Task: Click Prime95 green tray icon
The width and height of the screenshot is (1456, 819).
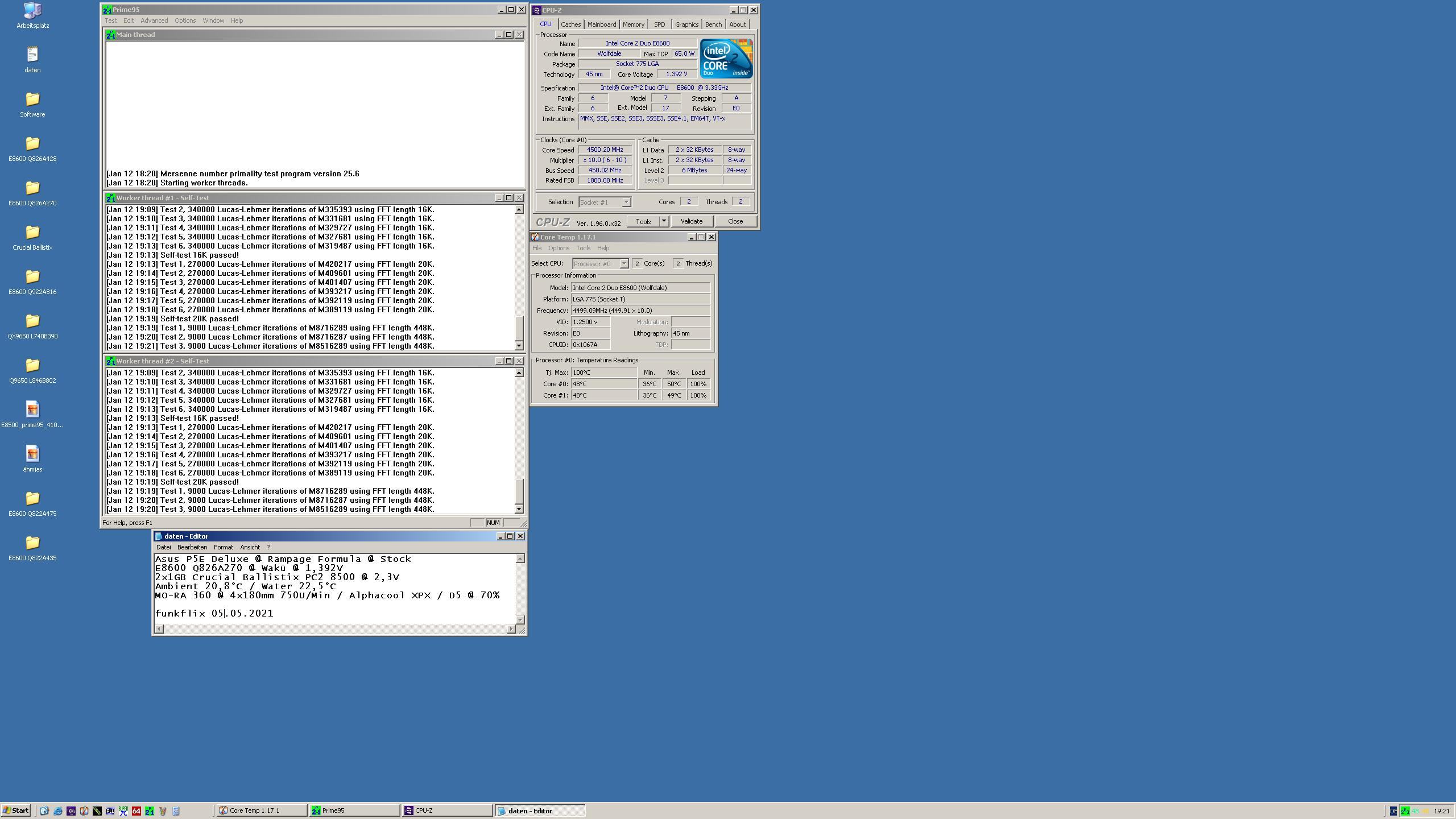Action: (1405, 811)
